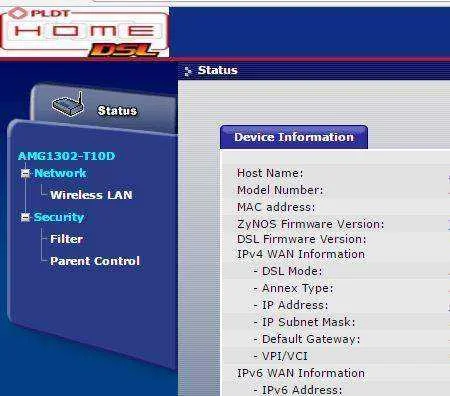Click the Status page heading
Screen dimensions: 450x396
pyautogui.click(x=218, y=70)
